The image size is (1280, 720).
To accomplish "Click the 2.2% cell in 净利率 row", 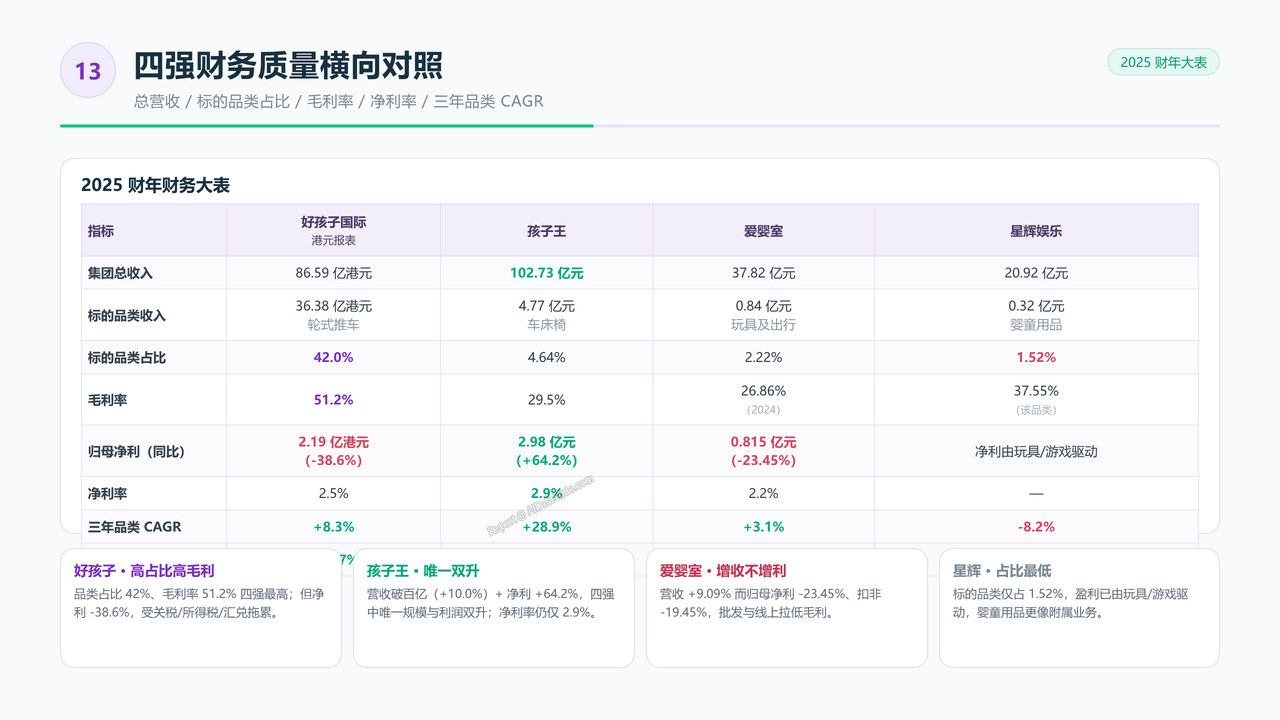I will click(x=764, y=493).
